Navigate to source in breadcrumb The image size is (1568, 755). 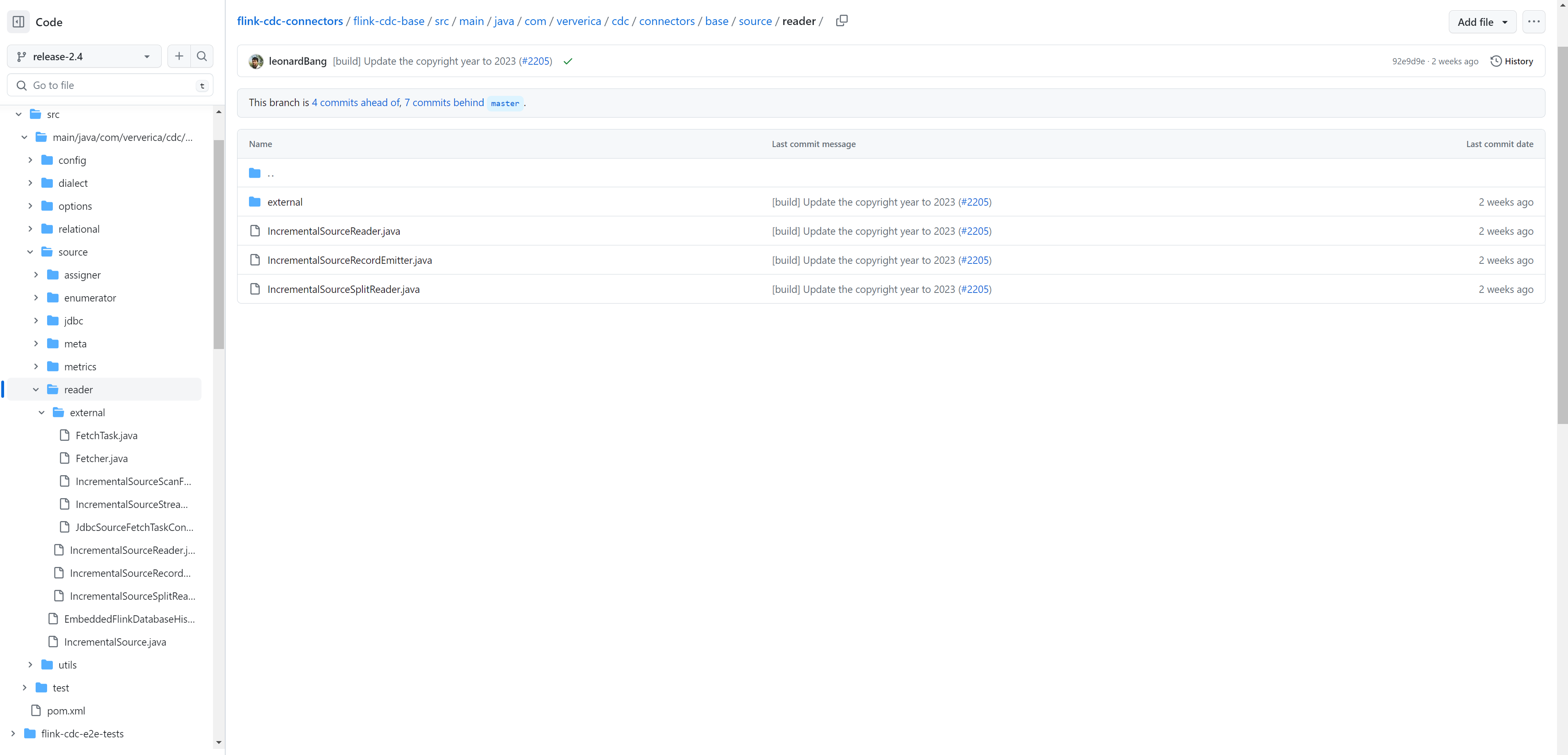[x=755, y=21]
